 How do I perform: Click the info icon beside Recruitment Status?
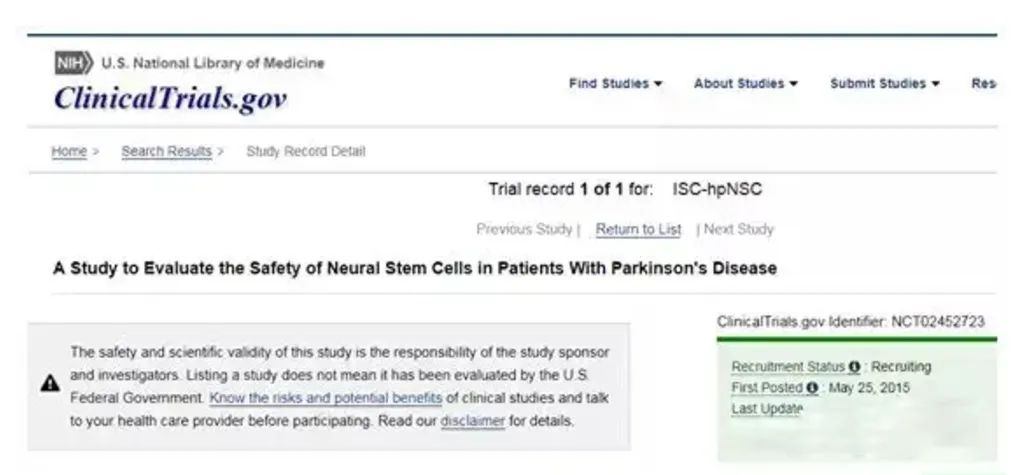tap(855, 367)
